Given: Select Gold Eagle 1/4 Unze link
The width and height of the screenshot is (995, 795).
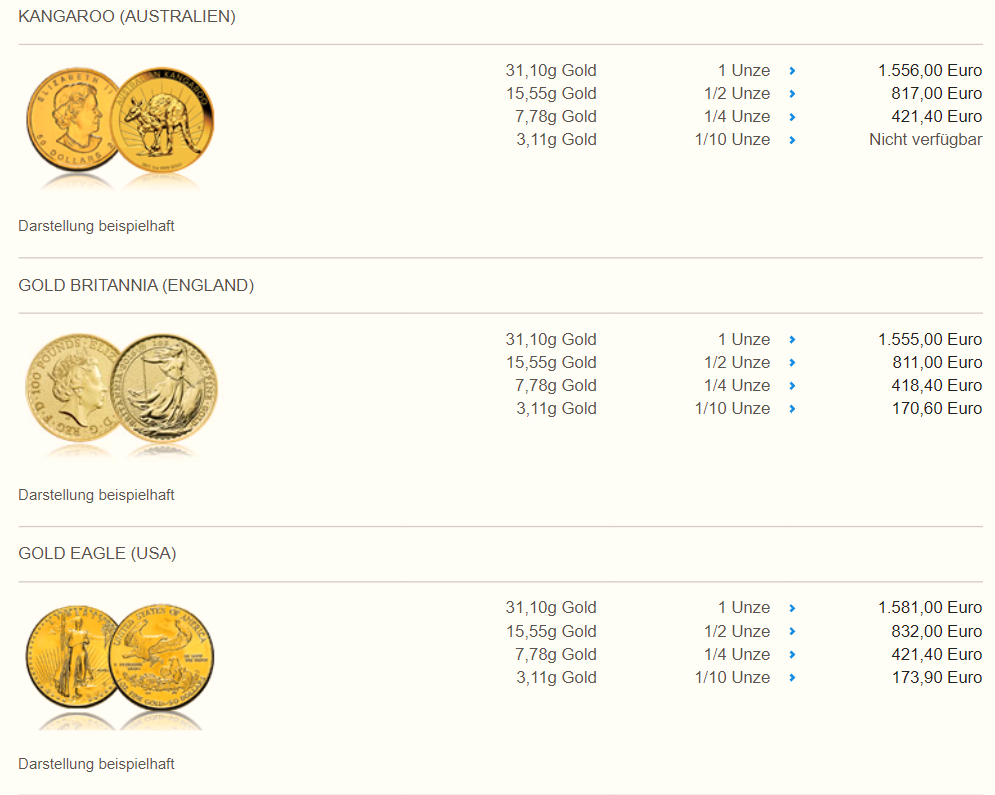Looking at the screenshot, I should (x=737, y=654).
